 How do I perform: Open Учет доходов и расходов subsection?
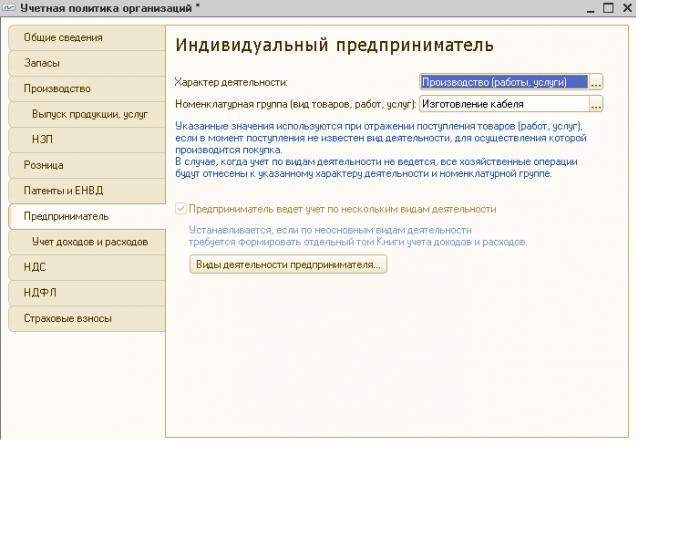[87, 242]
